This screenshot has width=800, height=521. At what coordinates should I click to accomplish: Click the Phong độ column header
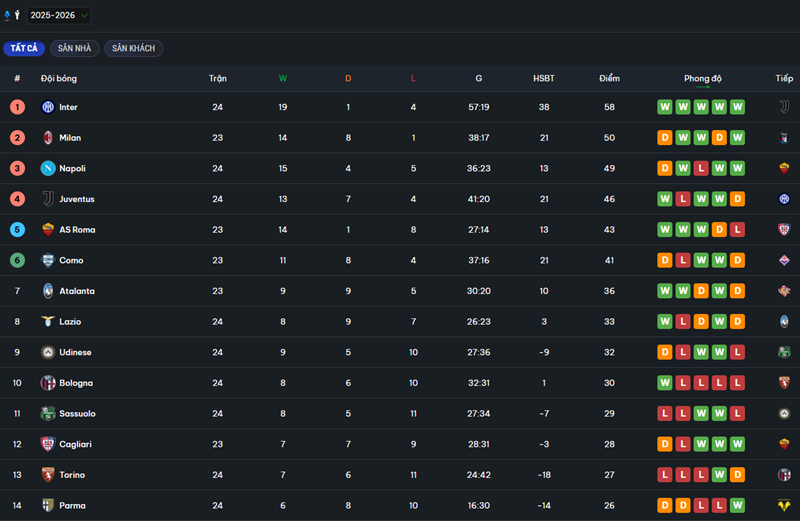(x=702, y=78)
